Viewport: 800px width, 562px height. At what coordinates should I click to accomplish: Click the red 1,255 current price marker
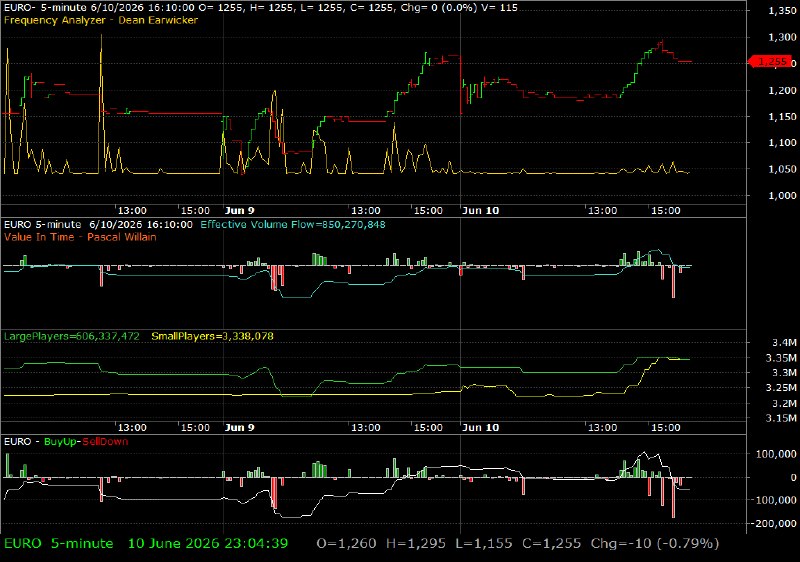[x=770, y=62]
